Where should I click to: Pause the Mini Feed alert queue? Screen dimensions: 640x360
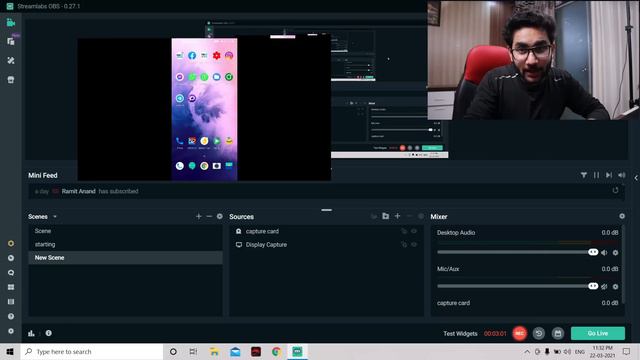pyautogui.click(x=596, y=175)
